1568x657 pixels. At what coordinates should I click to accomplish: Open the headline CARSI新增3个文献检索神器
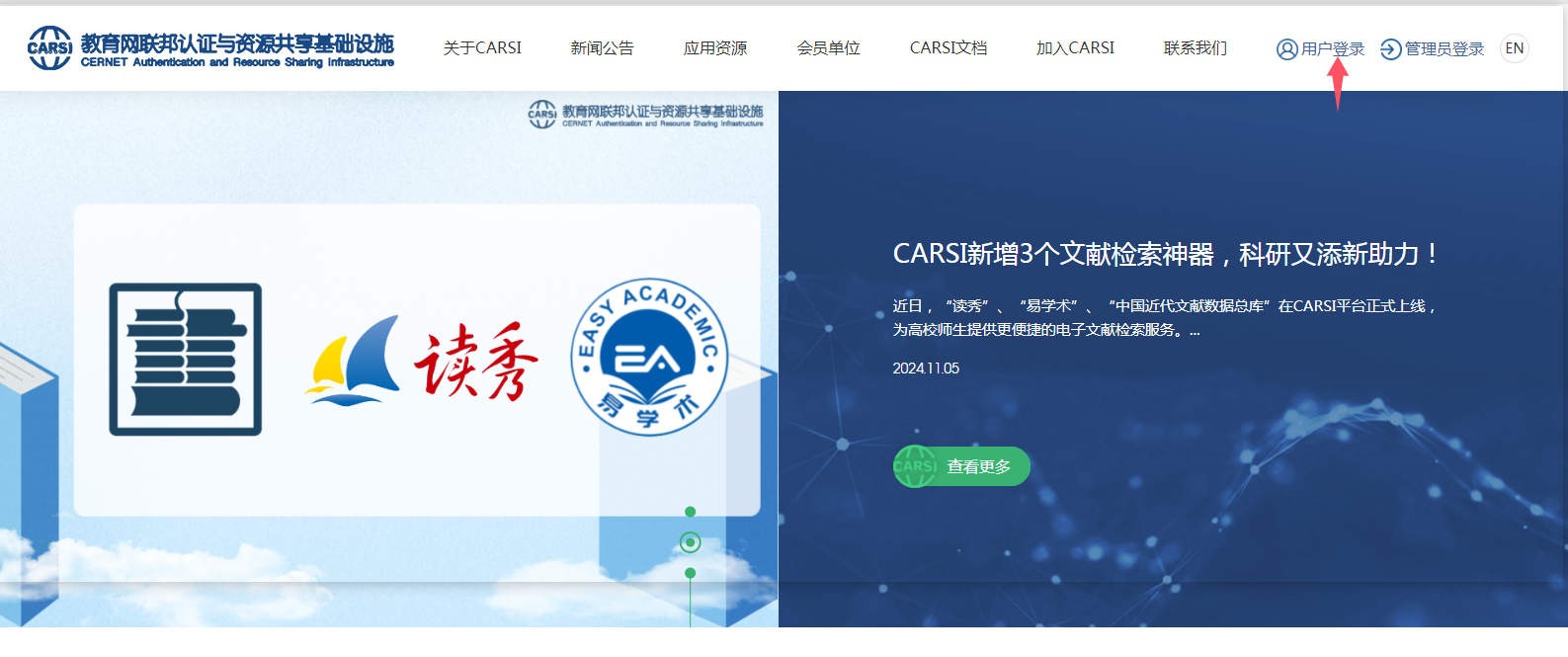click(1164, 255)
